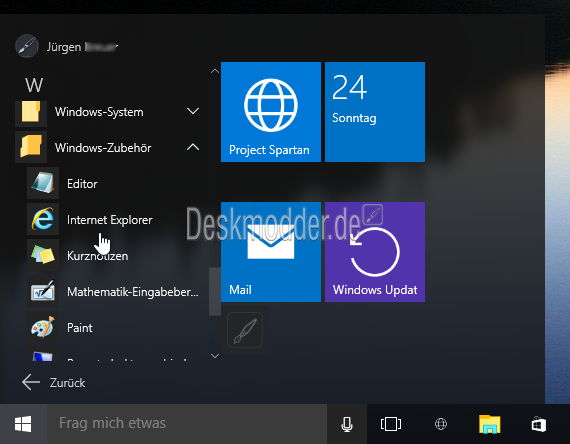This screenshot has height=444, width=570.
Task: Open the Windows Start button
Action: click(x=23, y=424)
